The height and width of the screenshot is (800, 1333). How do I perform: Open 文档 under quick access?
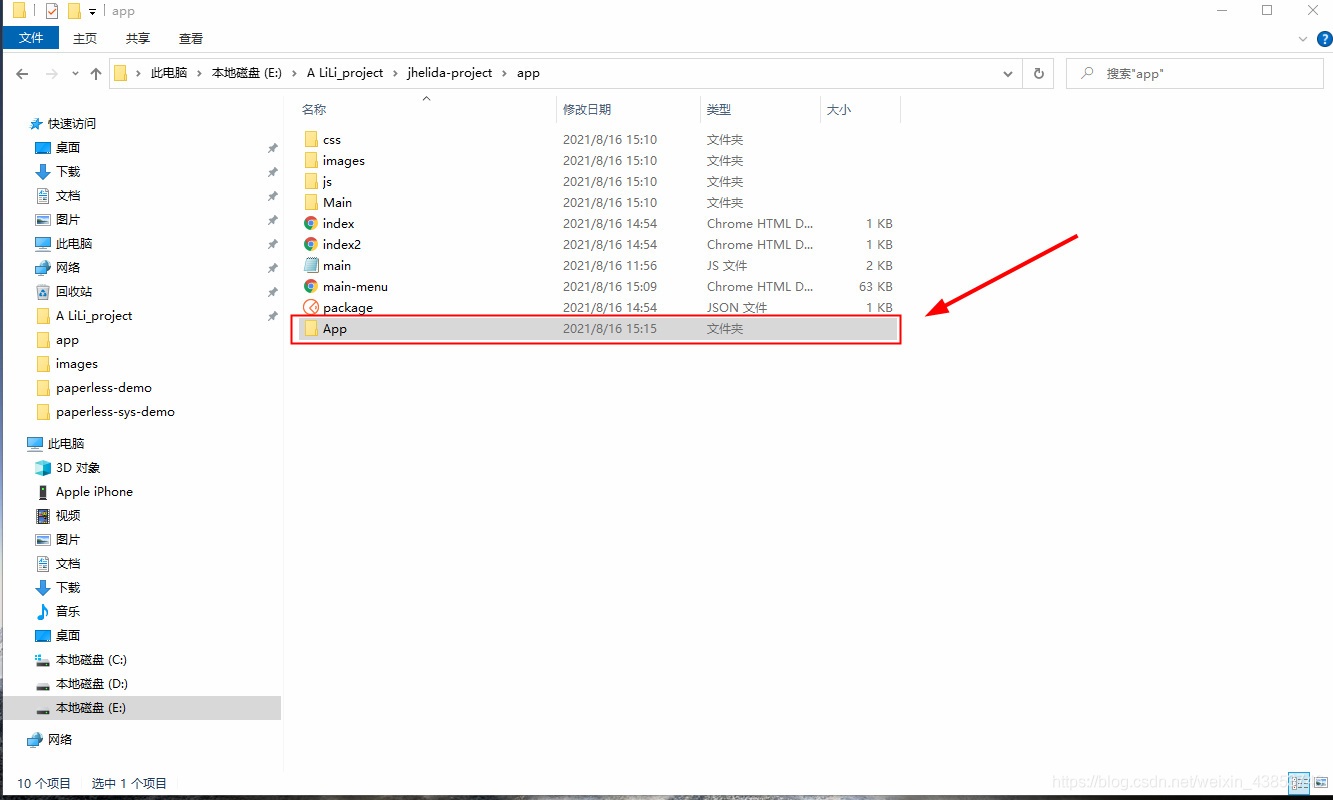(68, 195)
